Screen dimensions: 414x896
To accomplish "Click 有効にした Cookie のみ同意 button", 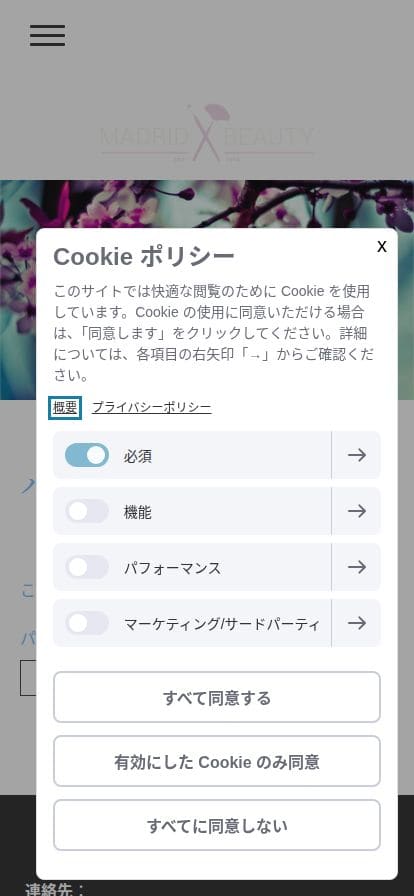I will (217, 761).
